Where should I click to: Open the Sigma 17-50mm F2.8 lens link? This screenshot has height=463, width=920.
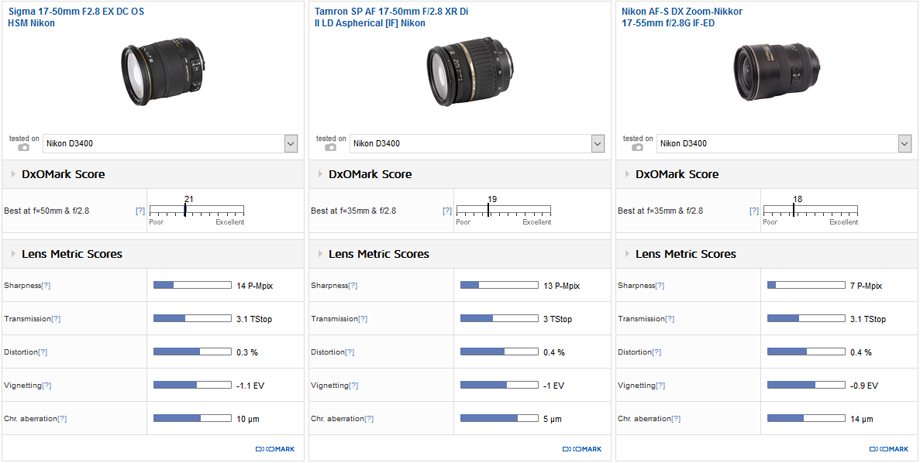76,18
